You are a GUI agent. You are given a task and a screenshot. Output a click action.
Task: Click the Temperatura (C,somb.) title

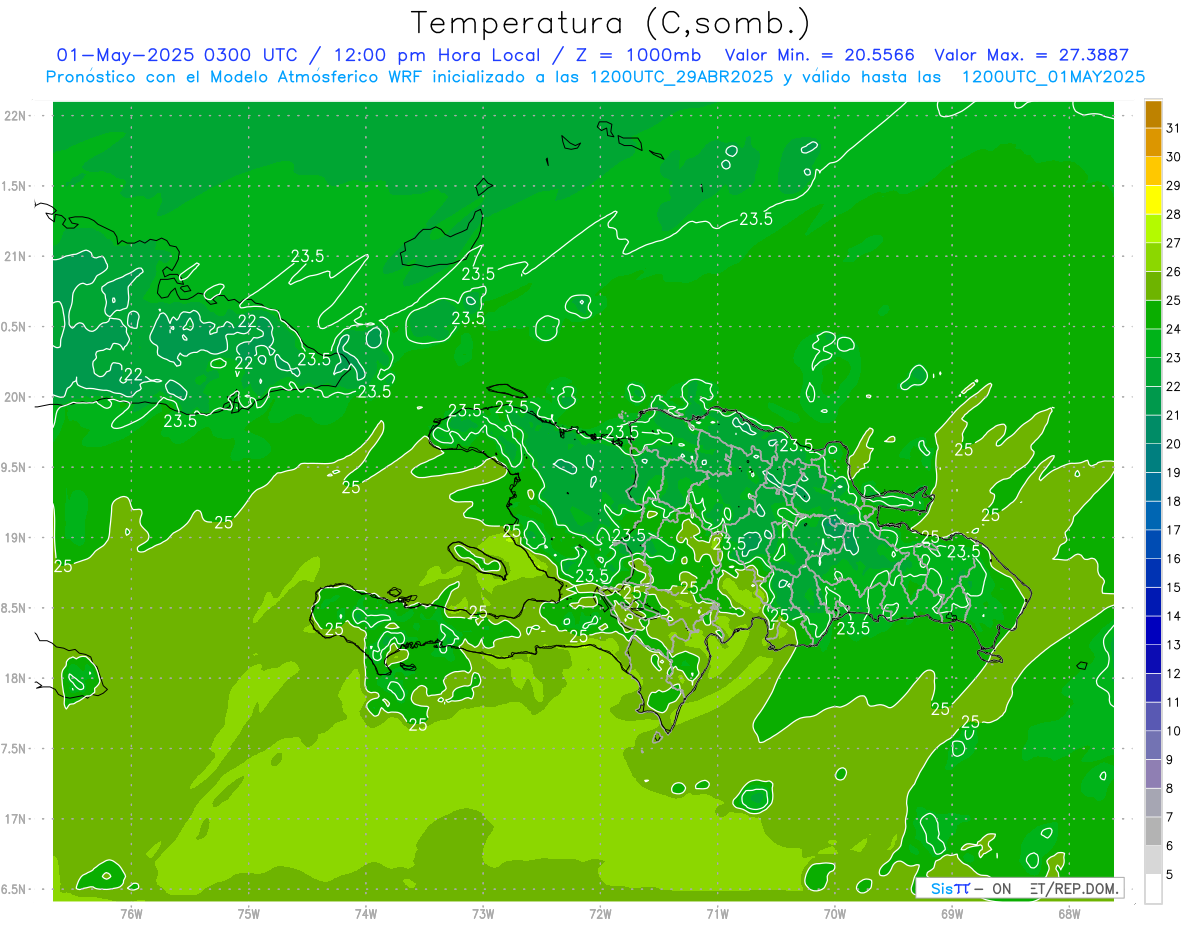[x=611, y=22]
